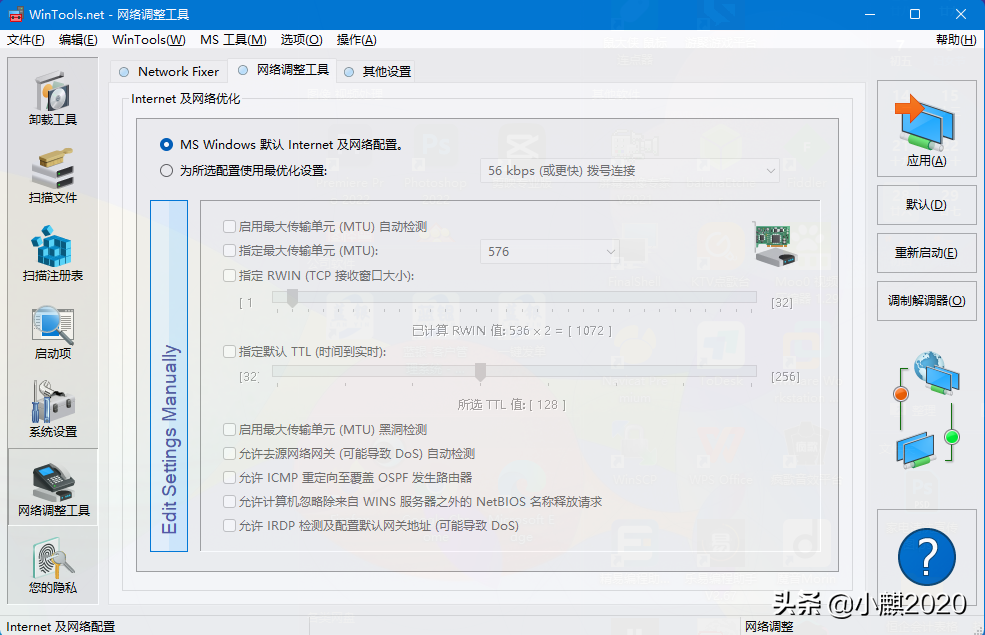Screen dimensions: 985x635
Task: Click the WinTools.net title bar app icon
Action: [15, 14]
